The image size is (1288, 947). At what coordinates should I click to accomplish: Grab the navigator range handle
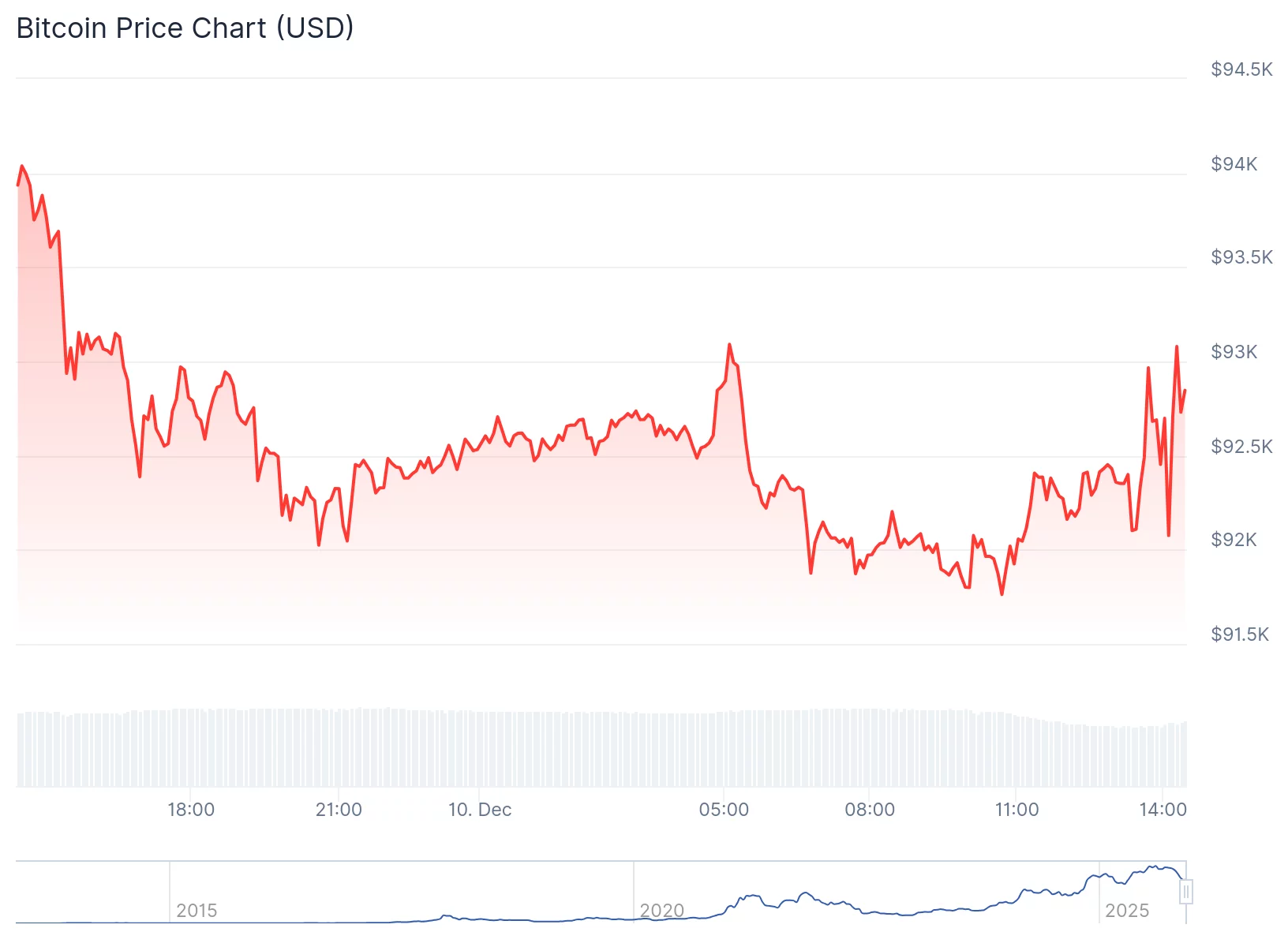coord(1185,892)
